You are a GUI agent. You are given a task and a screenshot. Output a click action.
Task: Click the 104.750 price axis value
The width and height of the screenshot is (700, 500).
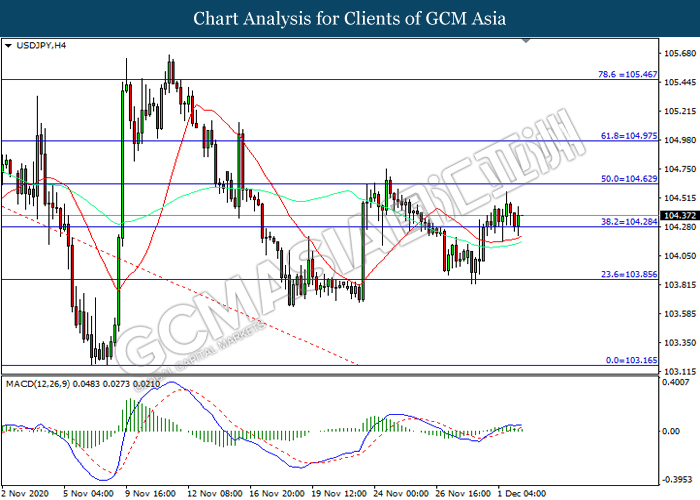click(x=680, y=169)
